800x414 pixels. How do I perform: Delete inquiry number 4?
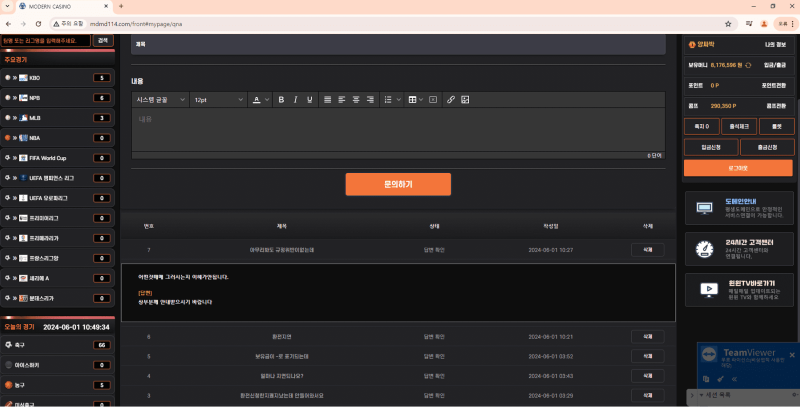647,376
